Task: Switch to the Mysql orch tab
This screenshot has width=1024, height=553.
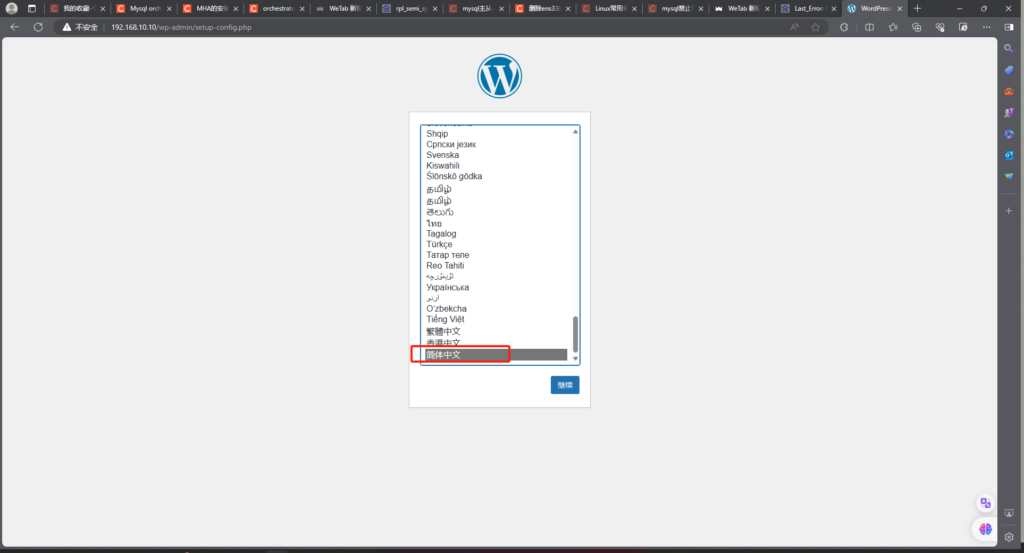Action: [x=144, y=8]
